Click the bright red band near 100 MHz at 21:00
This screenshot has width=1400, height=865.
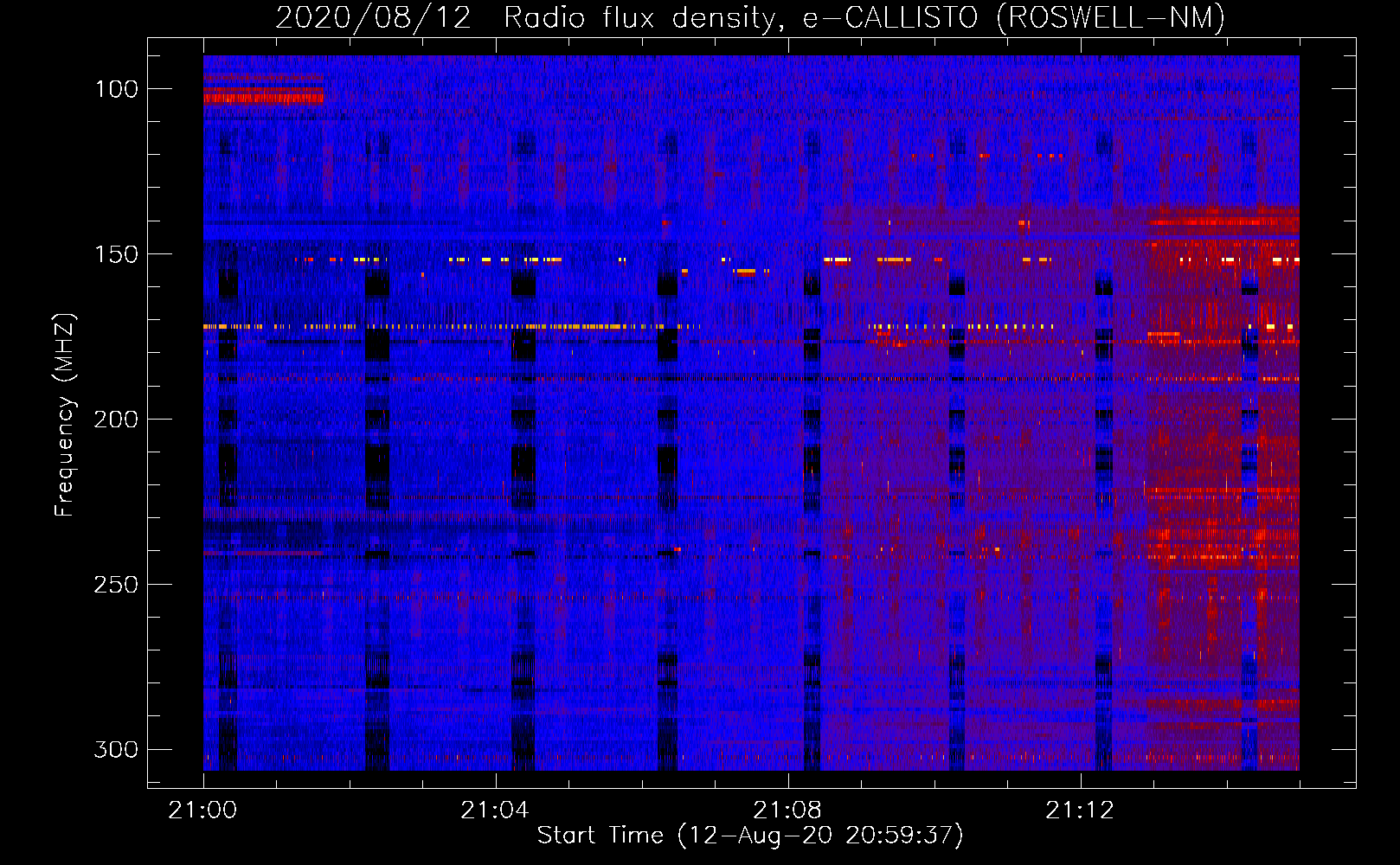click(x=263, y=96)
